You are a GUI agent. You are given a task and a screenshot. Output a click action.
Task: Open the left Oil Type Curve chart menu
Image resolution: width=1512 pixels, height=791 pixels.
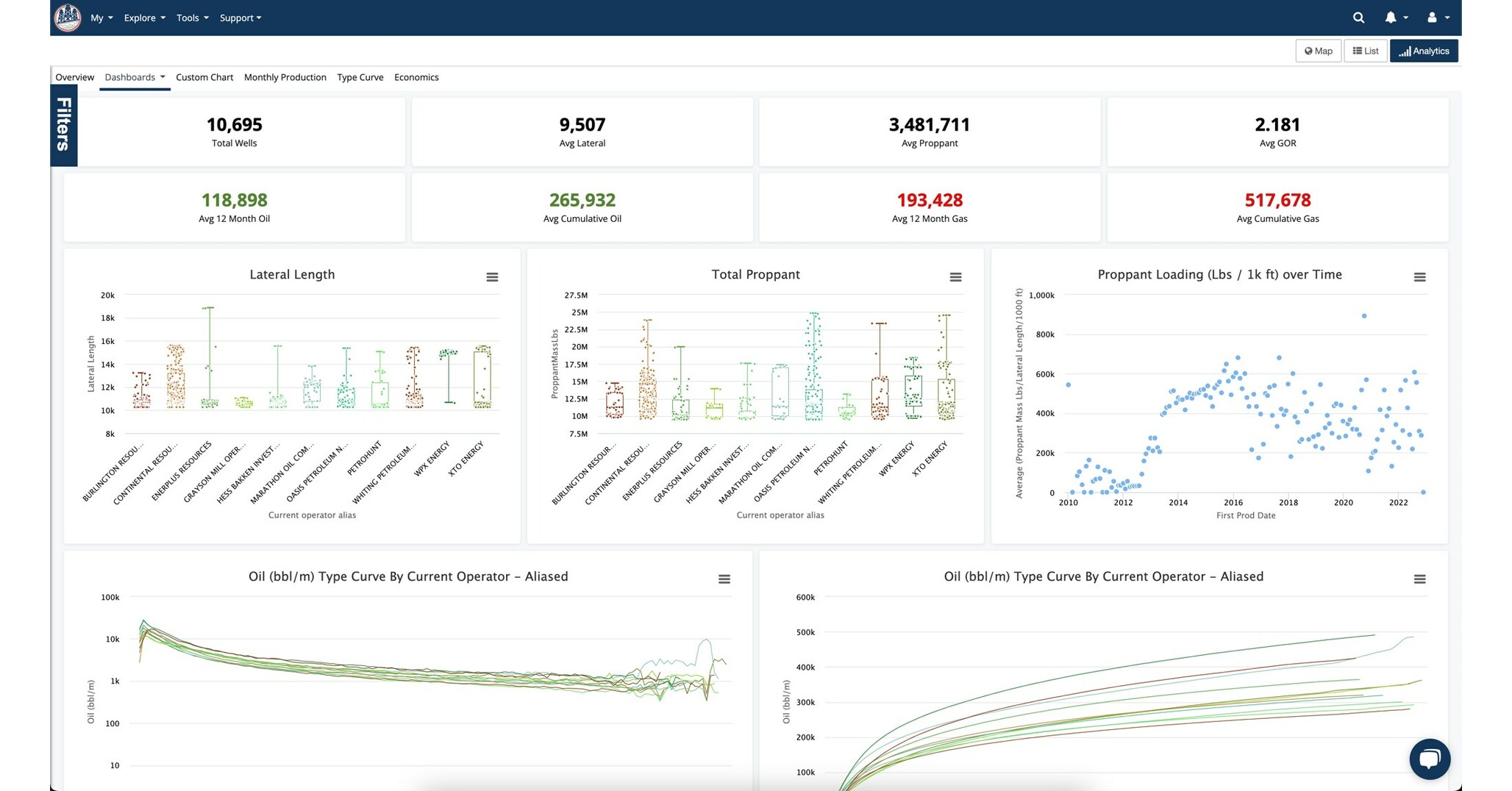click(724, 579)
